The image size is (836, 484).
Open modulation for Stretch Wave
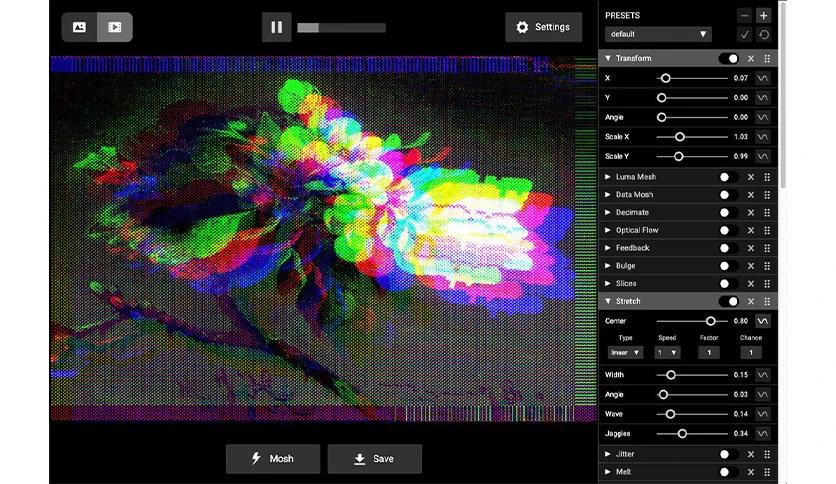763,414
